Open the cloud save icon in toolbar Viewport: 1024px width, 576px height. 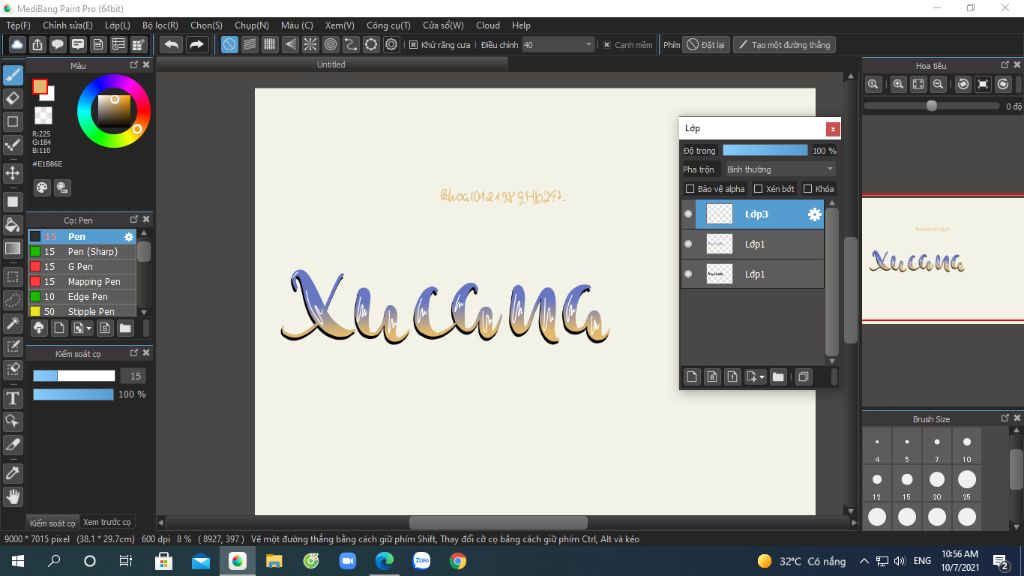coord(17,44)
